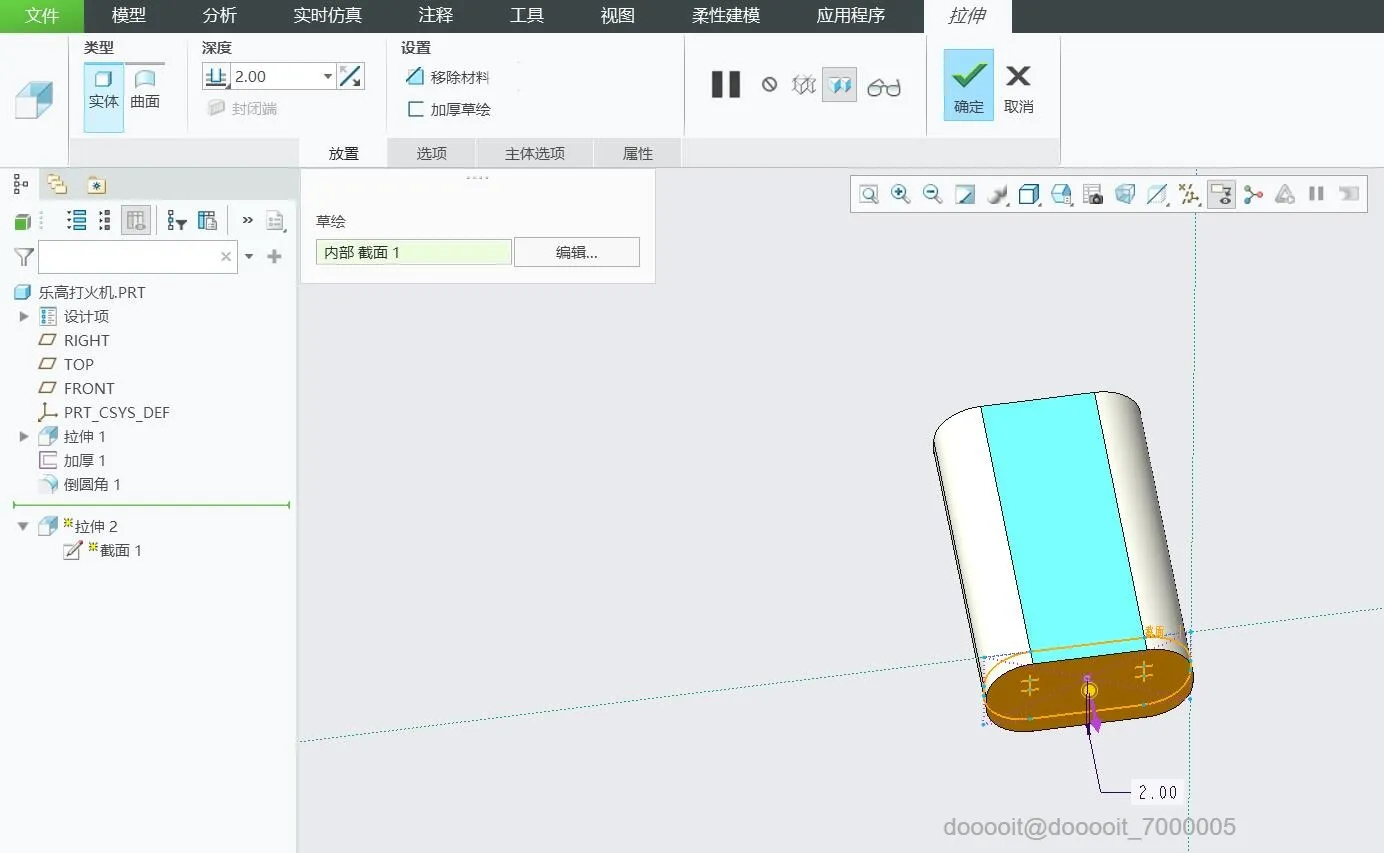Toggle the 移除材料 remove material option
This screenshot has height=853, width=1384.
448,77
